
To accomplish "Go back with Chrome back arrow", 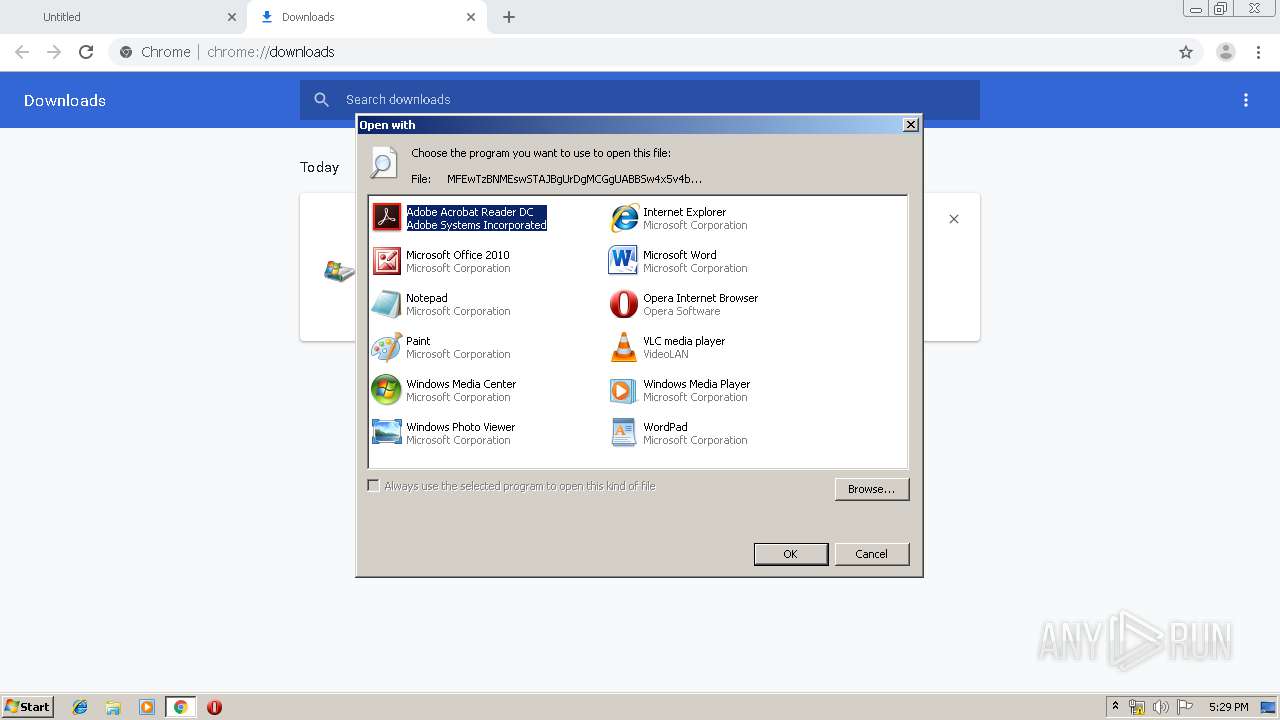I will (22, 52).
